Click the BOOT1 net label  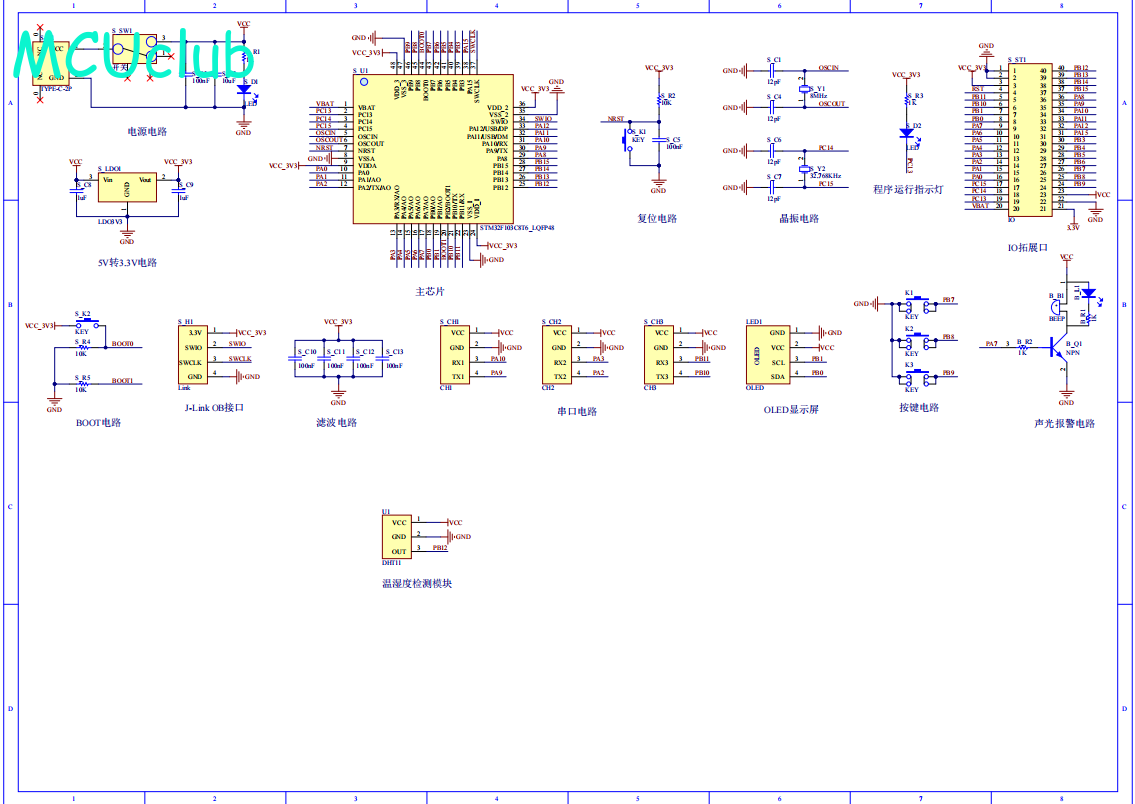tap(122, 380)
